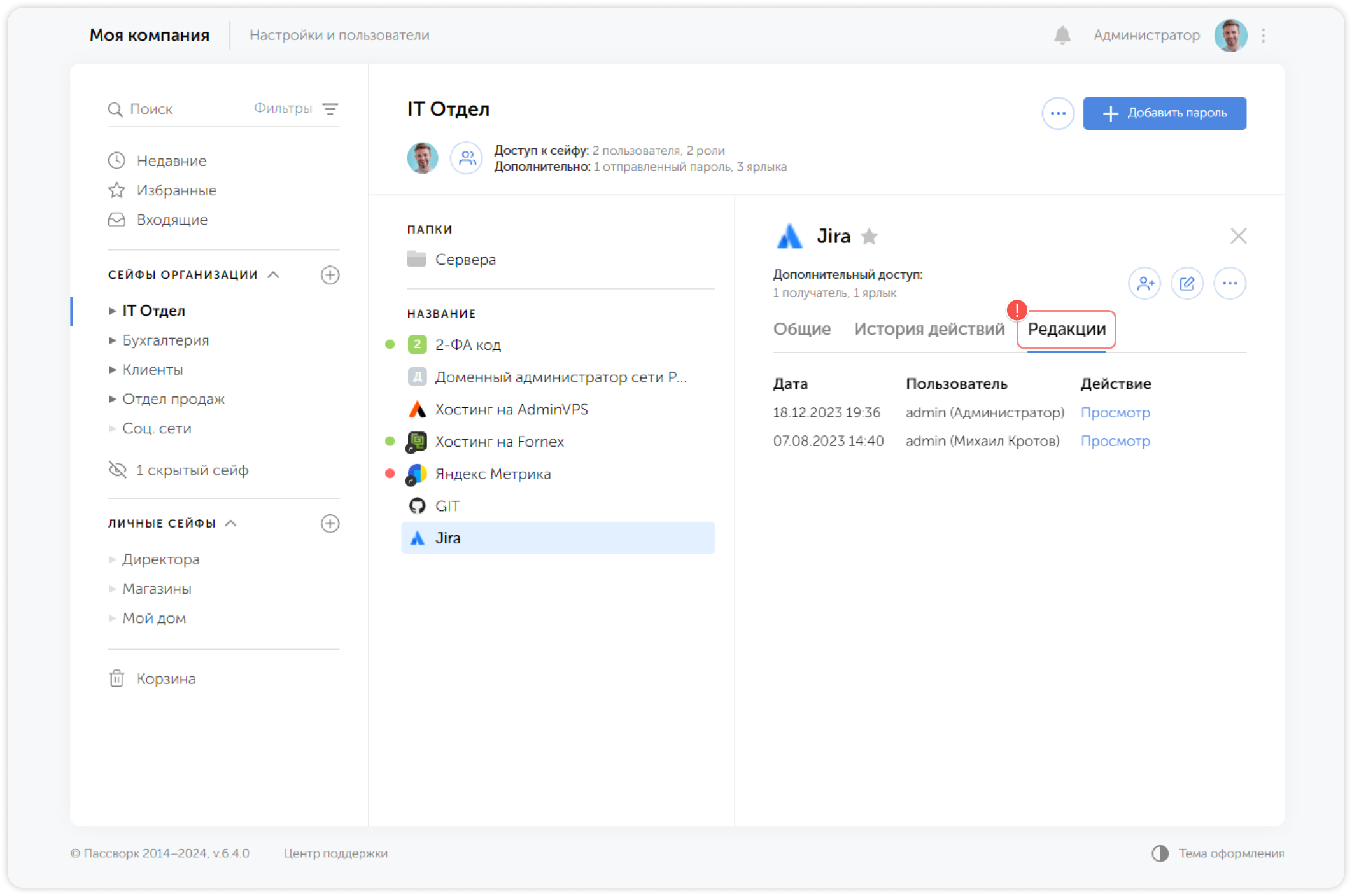
Task: Click Просмотр for the 18.12.2023 revision
Action: point(1115,412)
